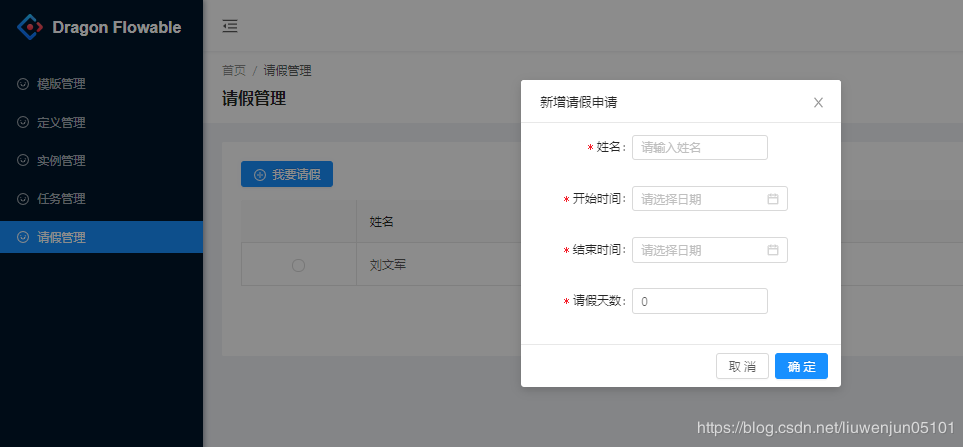The width and height of the screenshot is (963, 447).
Task: Open the 定义管理 menu item
Action: click(x=101, y=122)
